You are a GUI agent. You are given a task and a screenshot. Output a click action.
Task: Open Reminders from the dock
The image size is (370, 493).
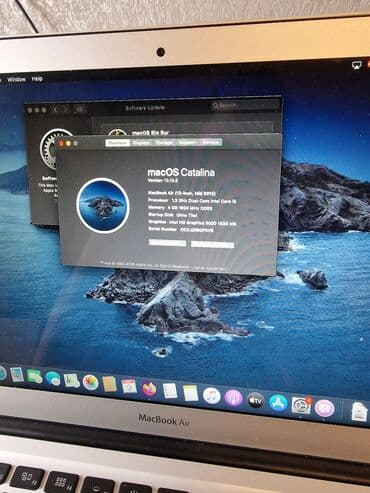coord(170,391)
